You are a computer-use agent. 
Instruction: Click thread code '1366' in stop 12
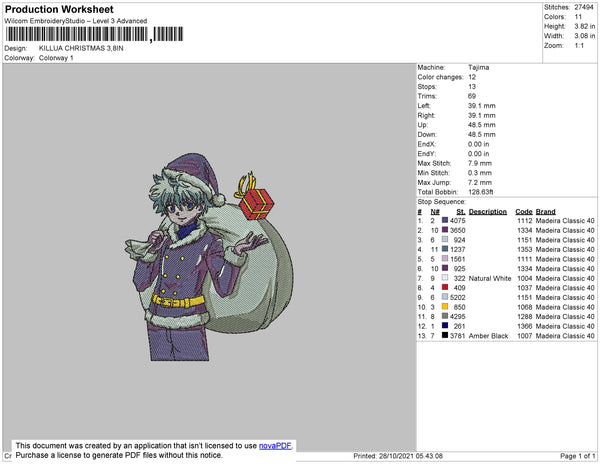pos(525,326)
